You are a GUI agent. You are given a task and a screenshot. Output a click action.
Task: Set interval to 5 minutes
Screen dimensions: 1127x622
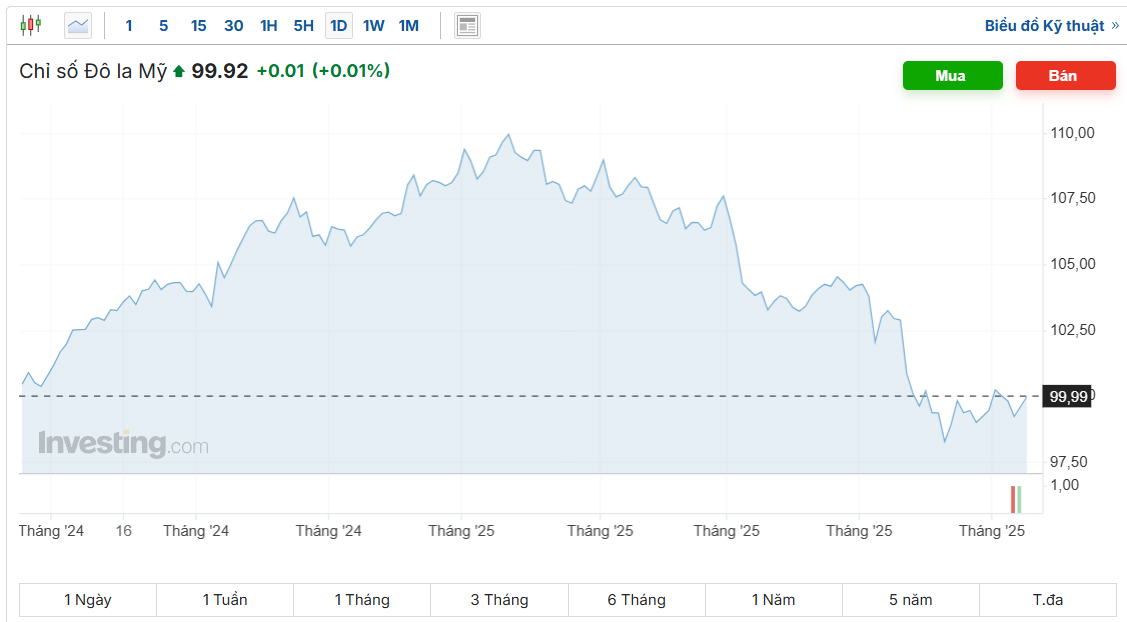point(163,26)
